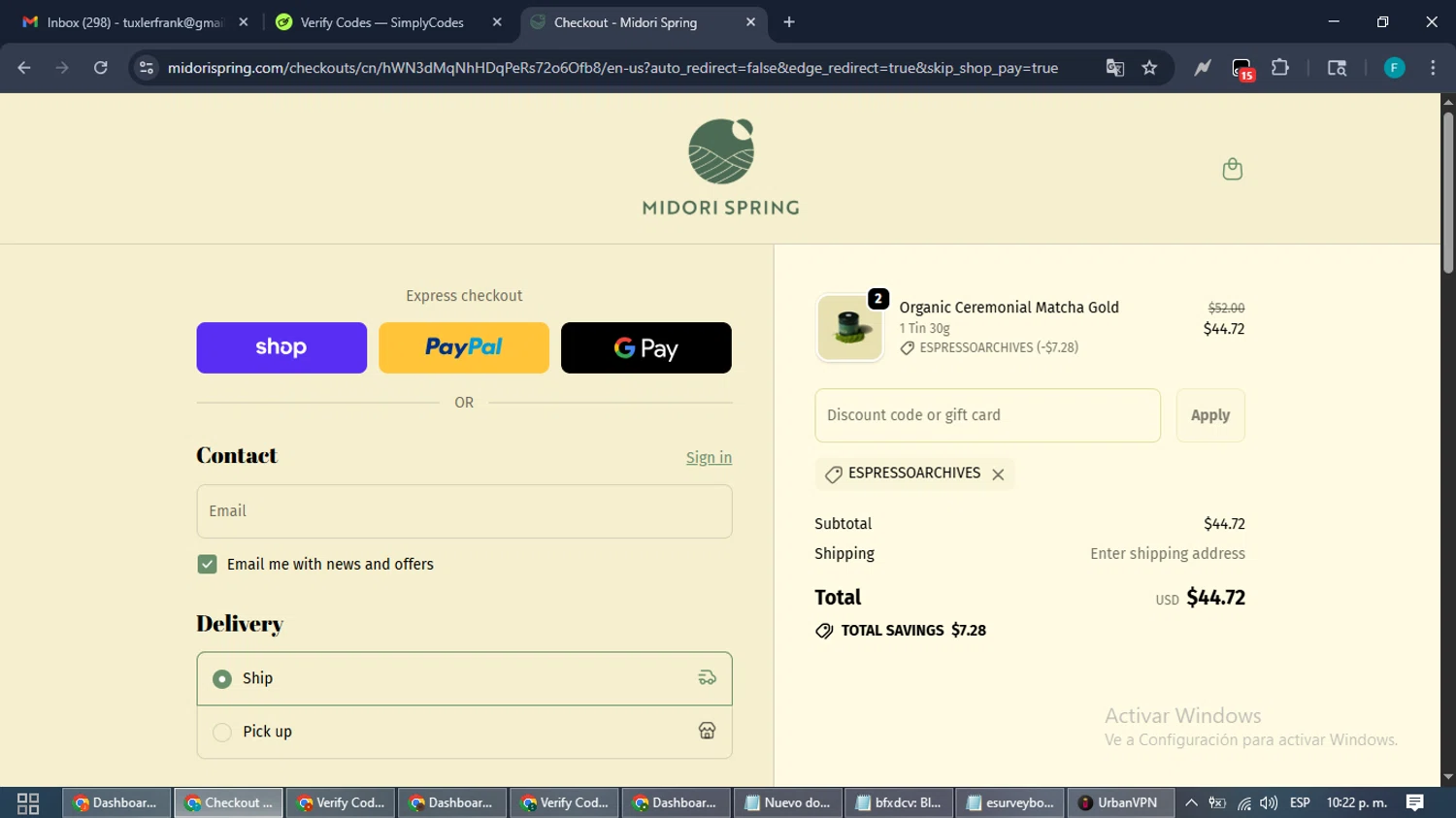Open the Chrome three-dot menu
Image resolution: width=1456 pixels, height=818 pixels.
1433,68
